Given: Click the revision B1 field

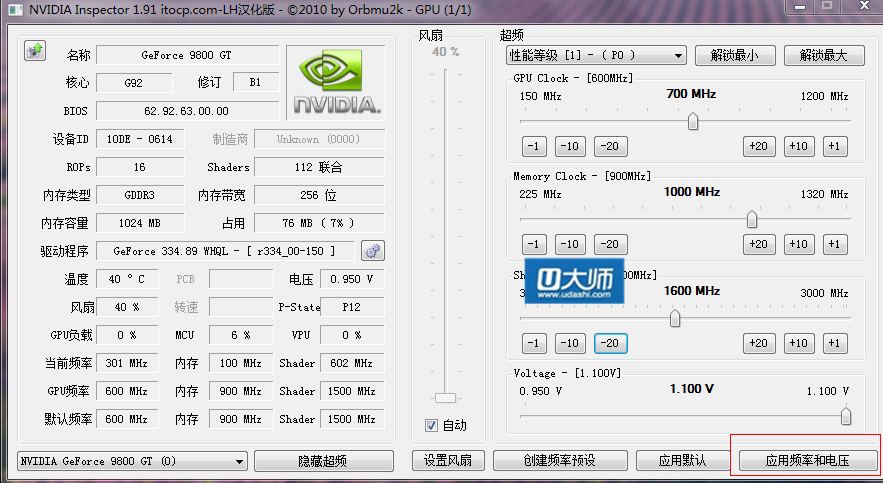Looking at the screenshot, I should (x=256, y=83).
